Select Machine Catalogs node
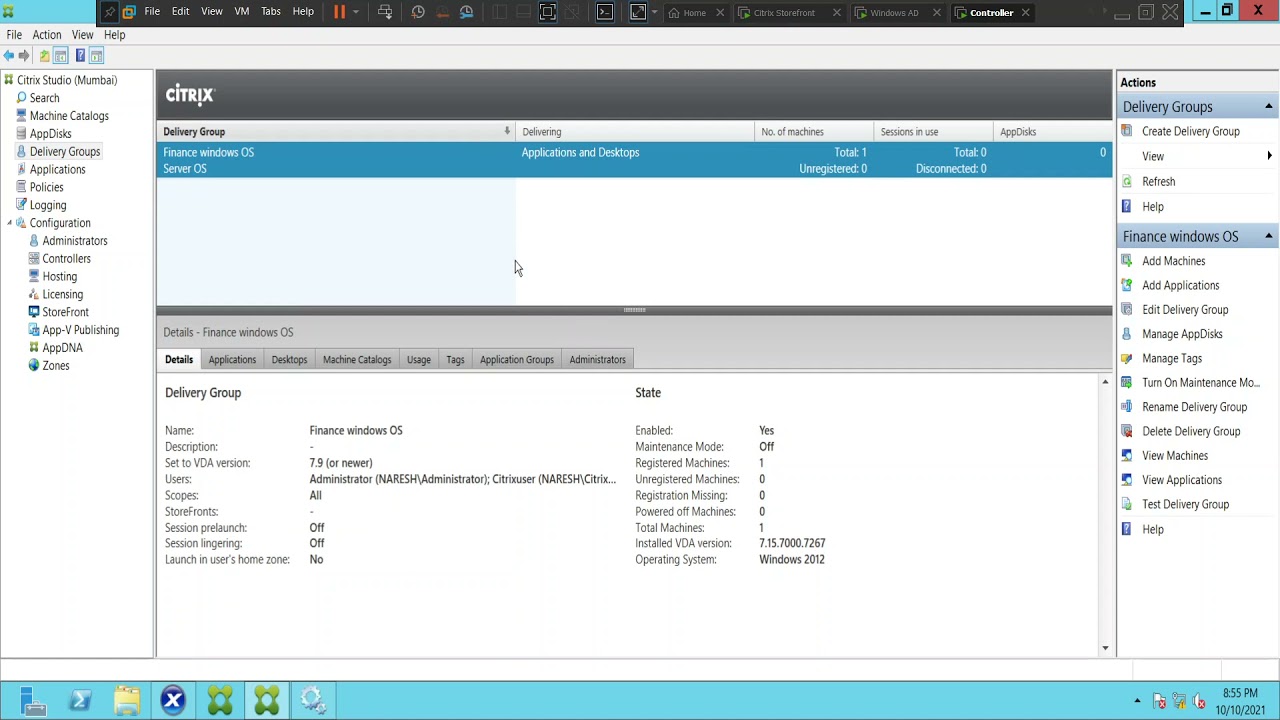Viewport: 1280px width, 720px height. 69,116
